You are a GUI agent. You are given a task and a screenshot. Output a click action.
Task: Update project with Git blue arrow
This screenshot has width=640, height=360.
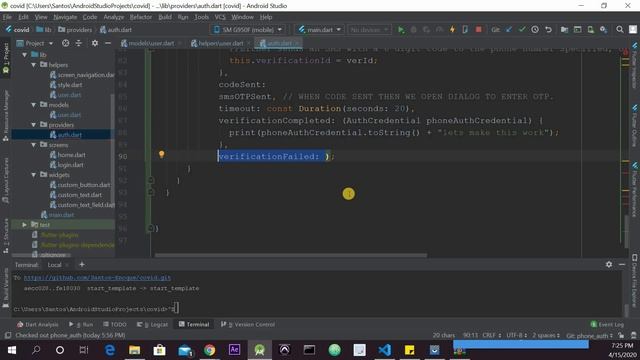coord(509,30)
